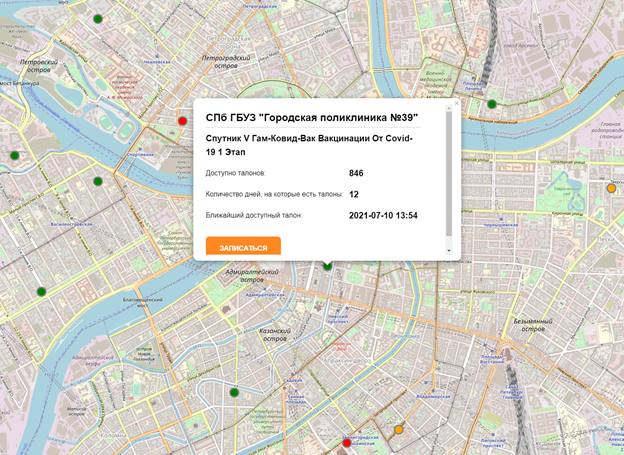Select green marker at the far left edge
Image resolution: width=624 pixels, height=455 pixels.
pos(14,155)
